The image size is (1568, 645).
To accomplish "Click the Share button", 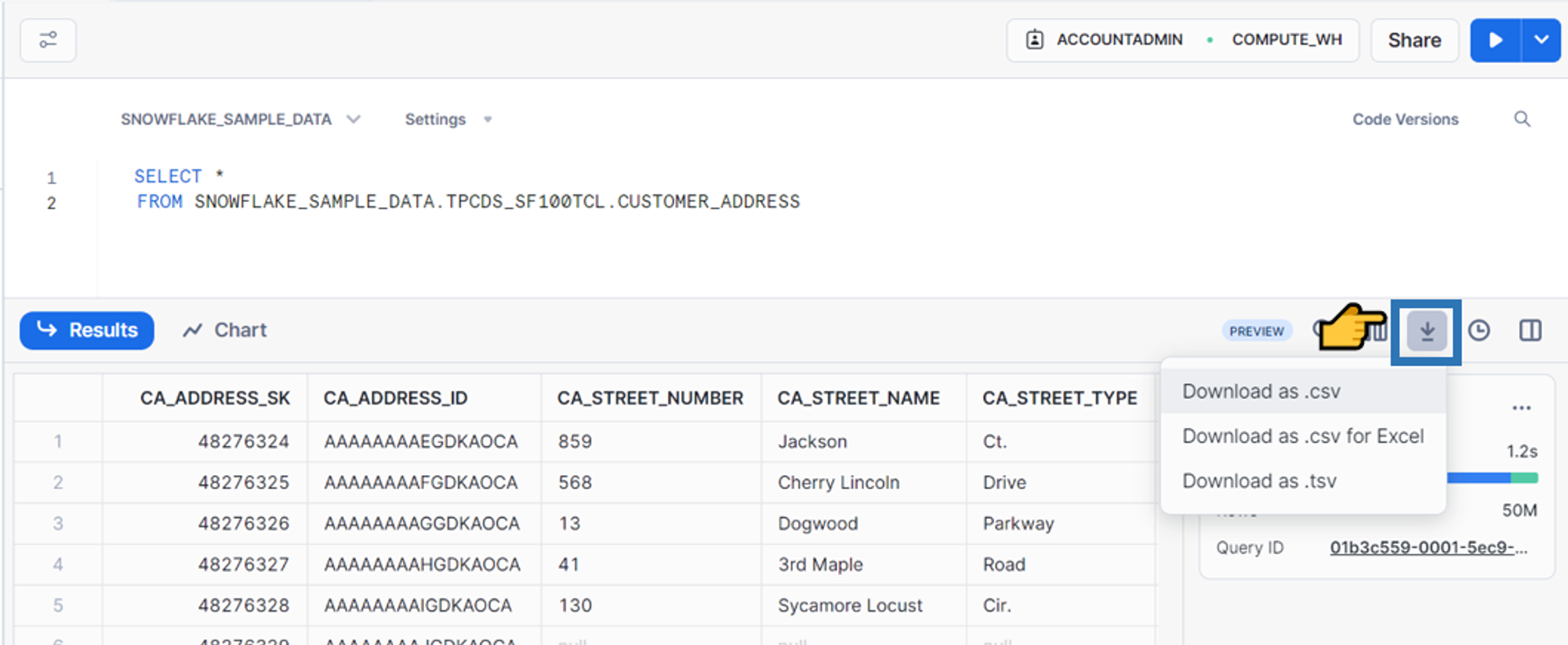I will (x=1414, y=40).
